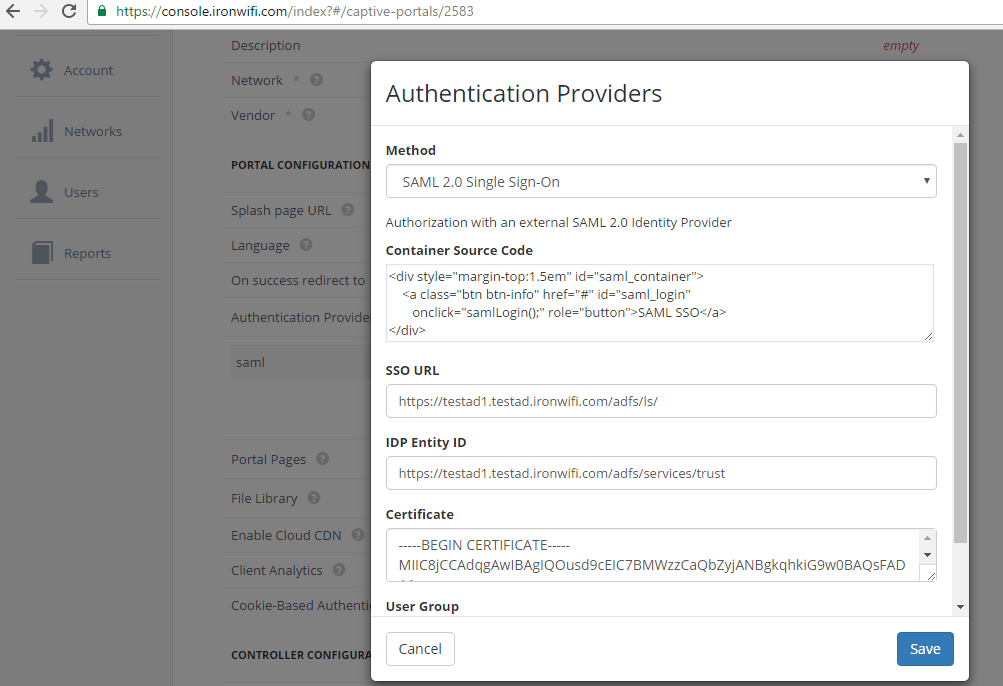Image resolution: width=1003 pixels, height=686 pixels.
Task: Click into the SSO URL field
Action: tap(661, 401)
